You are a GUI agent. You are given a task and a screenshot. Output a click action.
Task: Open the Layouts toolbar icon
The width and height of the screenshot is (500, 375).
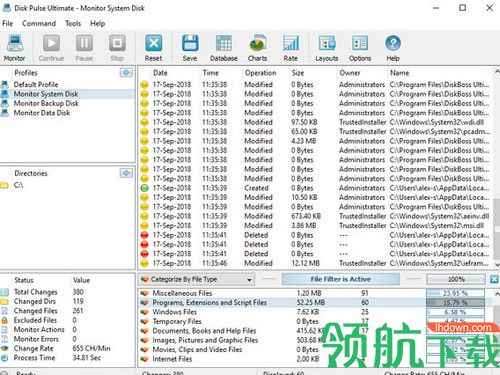(327, 48)
